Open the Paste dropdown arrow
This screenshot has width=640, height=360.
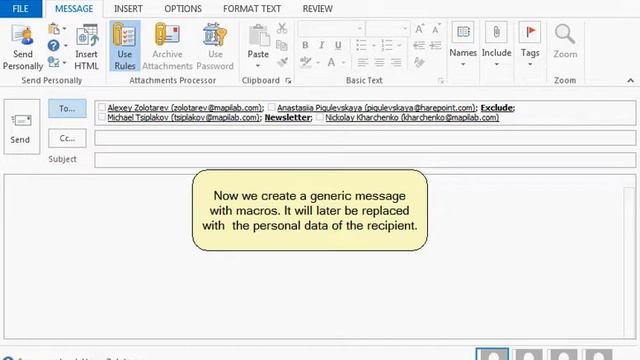[258, 66]
